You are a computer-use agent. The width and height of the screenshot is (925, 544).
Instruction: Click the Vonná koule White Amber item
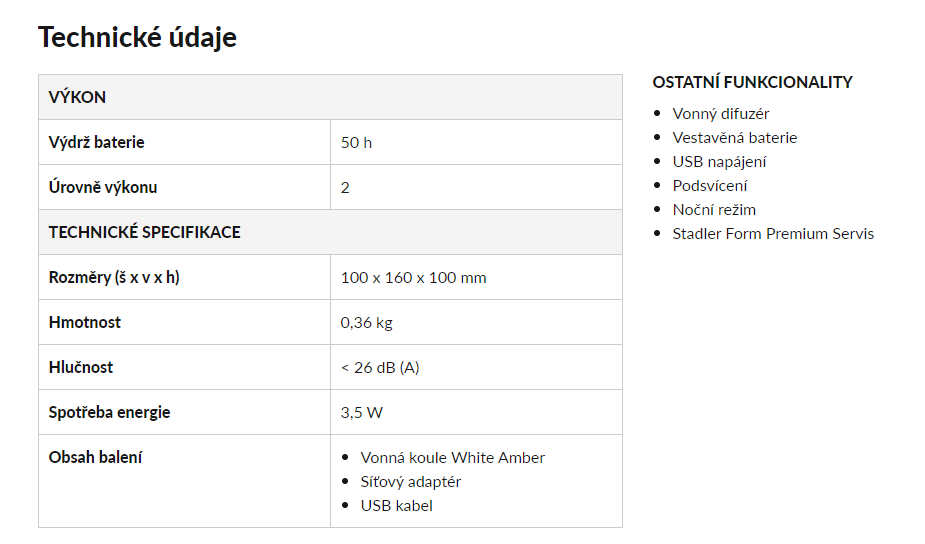[452, 458]
